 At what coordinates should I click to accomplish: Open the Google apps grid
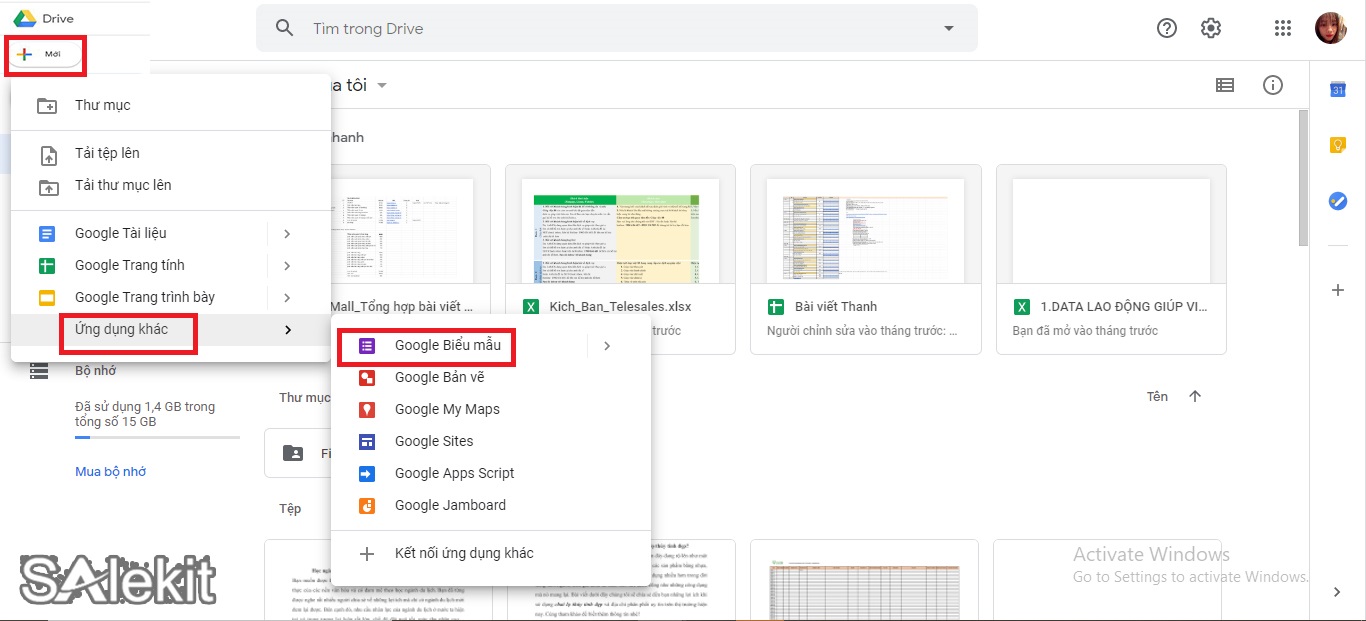click(1283, 28)
